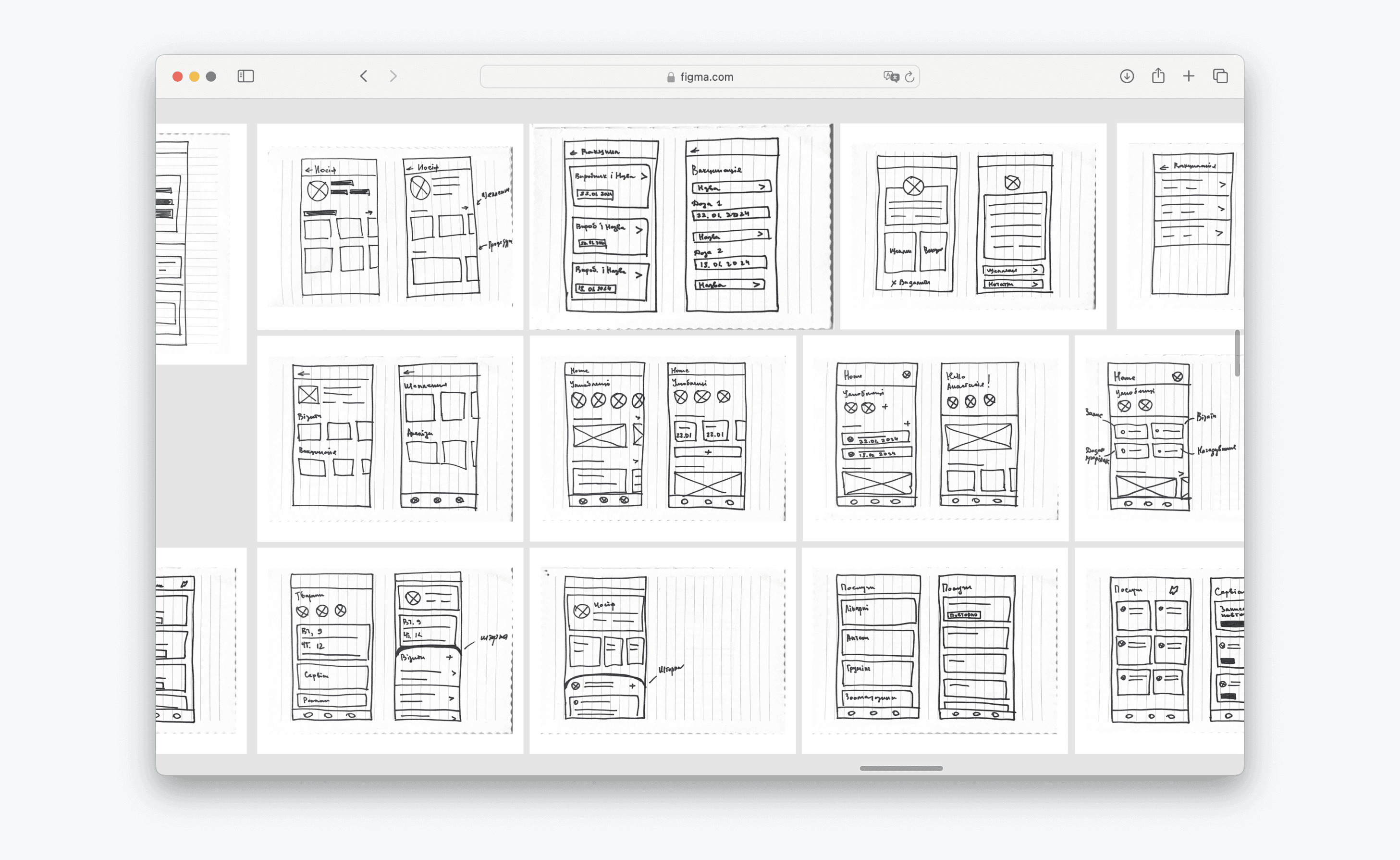Click the horizontal scrollbar at bottom
Image resolution: width=1400 pixels, height=860 pixels.
901,769
